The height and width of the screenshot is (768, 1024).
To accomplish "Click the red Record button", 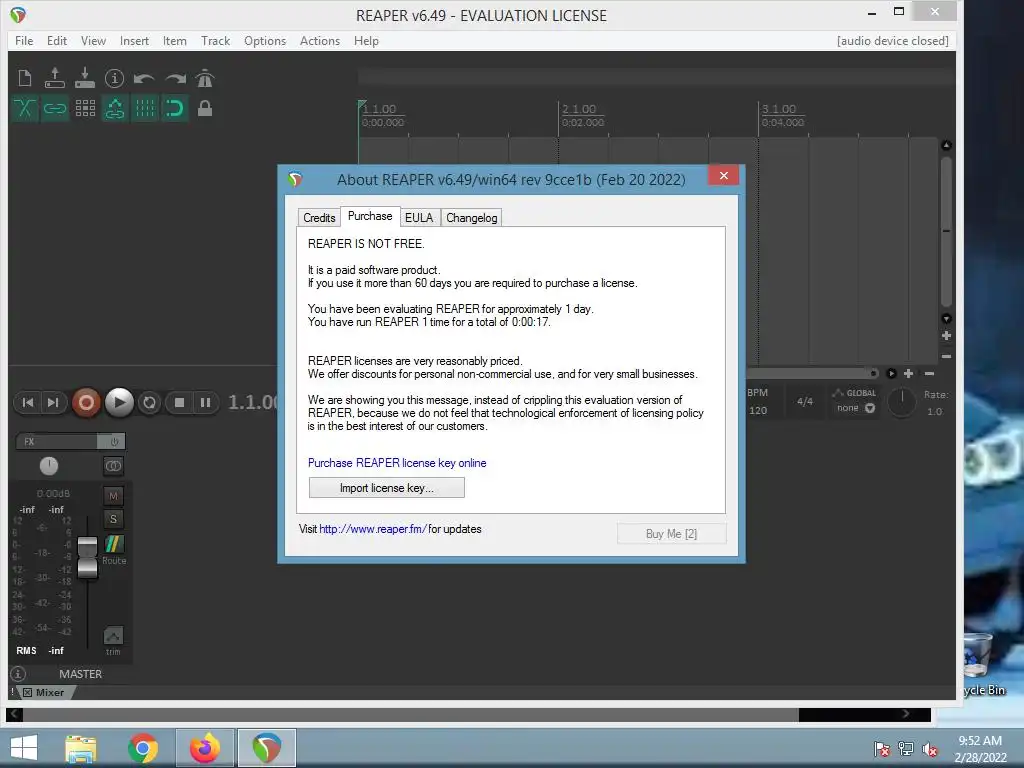I will [86, 402].
